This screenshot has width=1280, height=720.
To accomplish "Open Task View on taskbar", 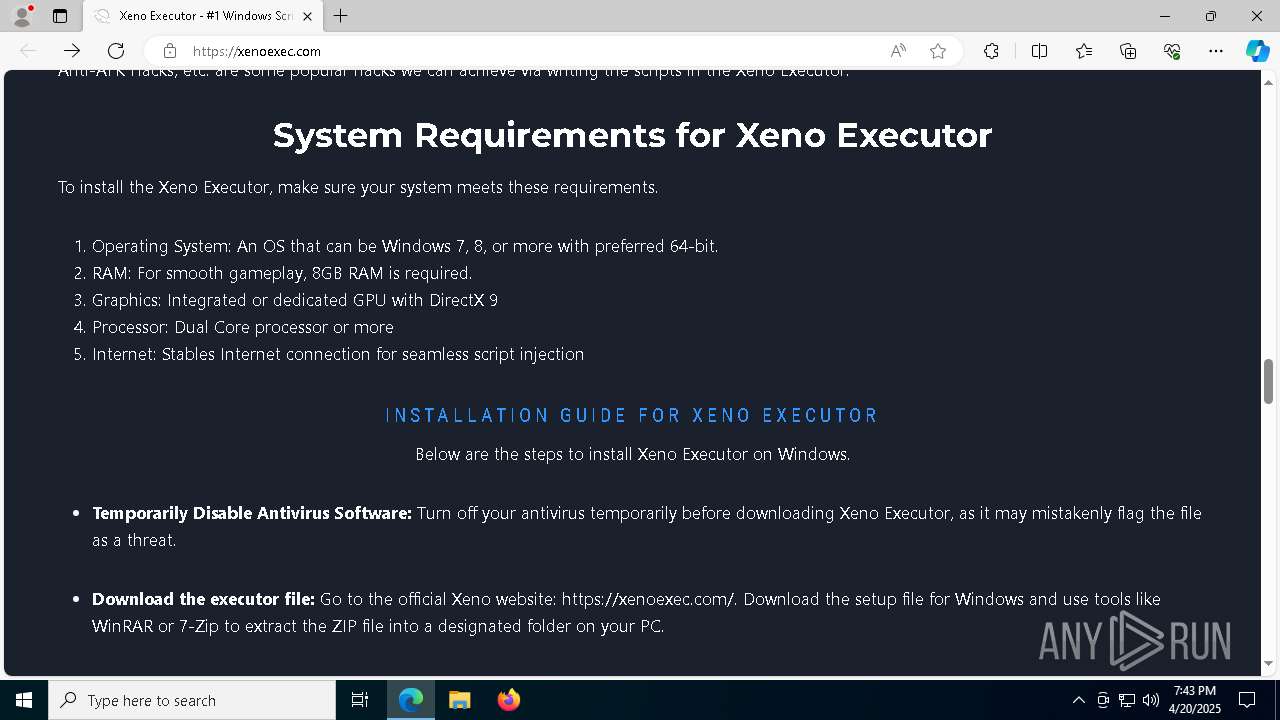I will (360, 700).
